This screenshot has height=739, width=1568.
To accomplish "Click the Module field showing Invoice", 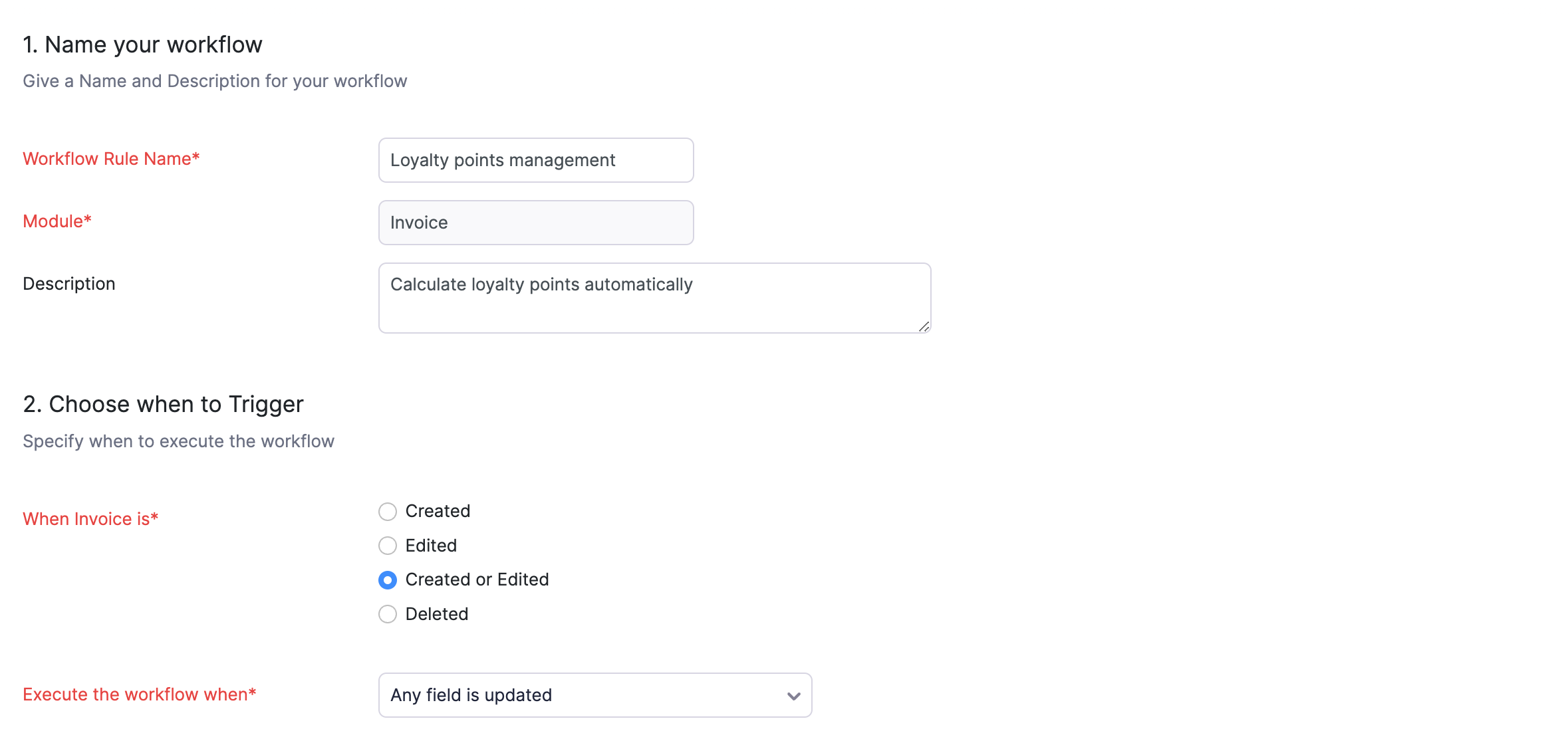I will 535,223.
